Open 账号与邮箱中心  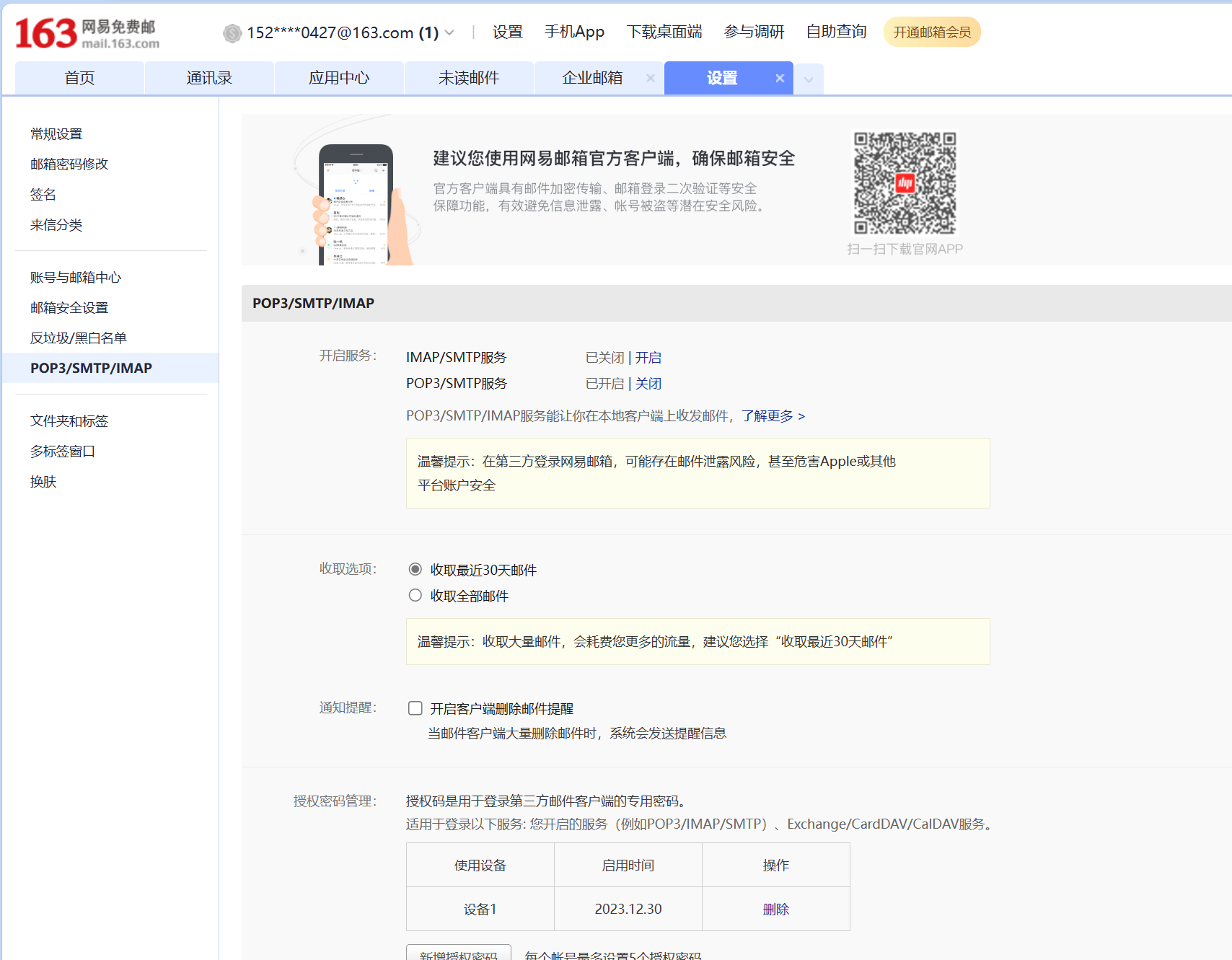click(x=76, y=278)
